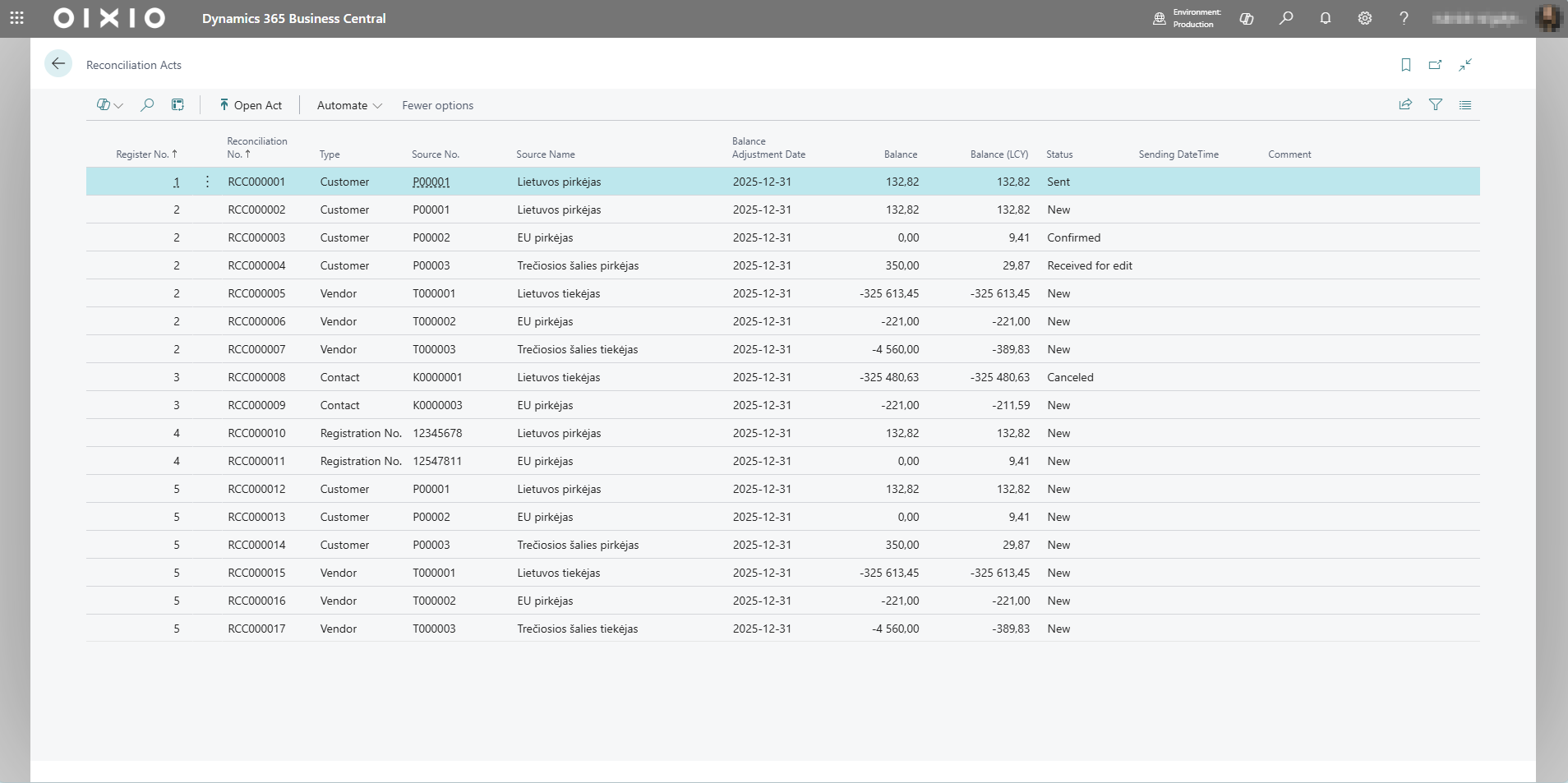The height and width of the screenshot is (783, 1568).
Task: Open the app launcher waffle icon
Action: [16, 18]
